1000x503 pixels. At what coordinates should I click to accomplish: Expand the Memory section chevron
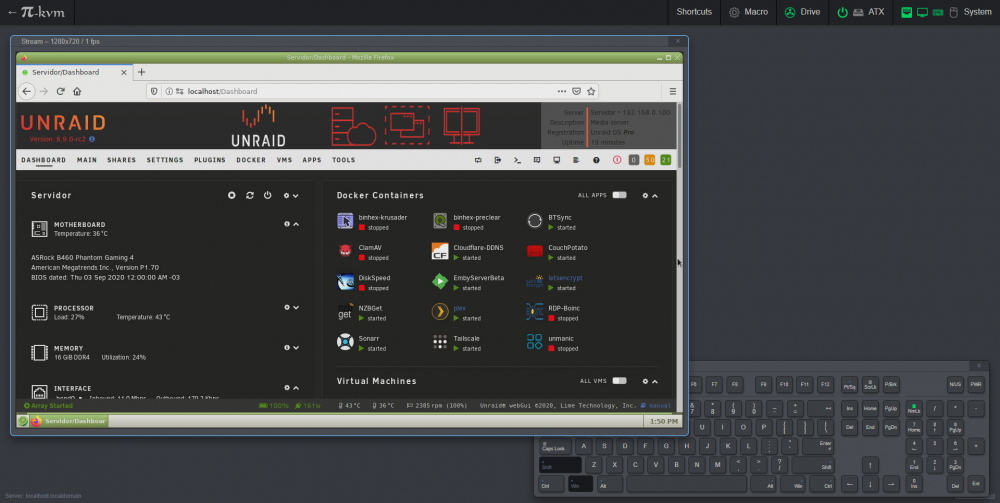(x=296, y=347)
